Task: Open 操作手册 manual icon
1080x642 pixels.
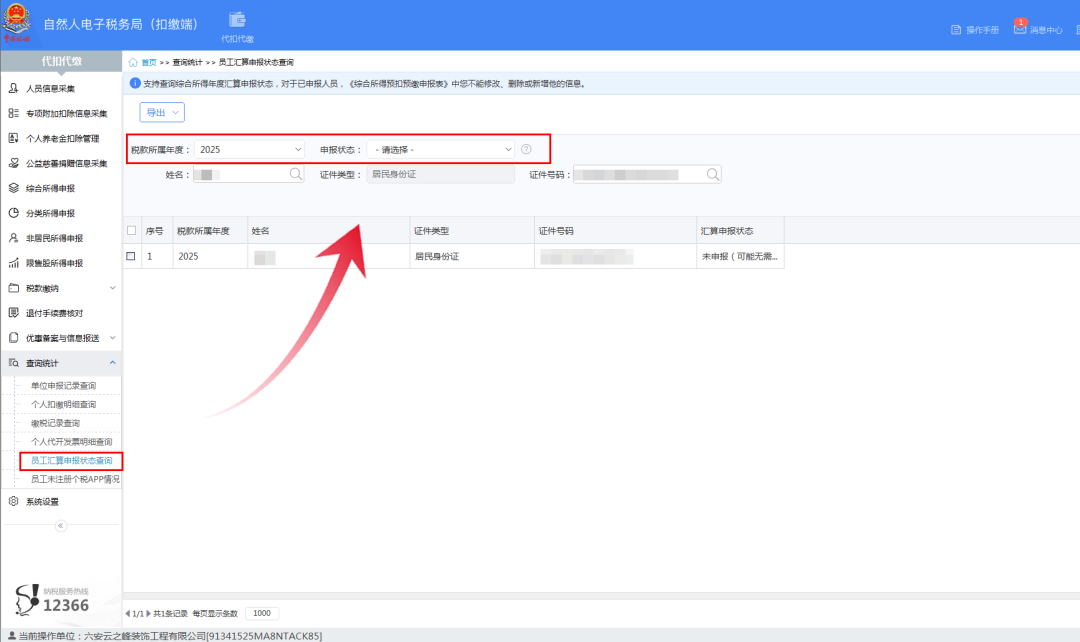Action: [956, 30]
